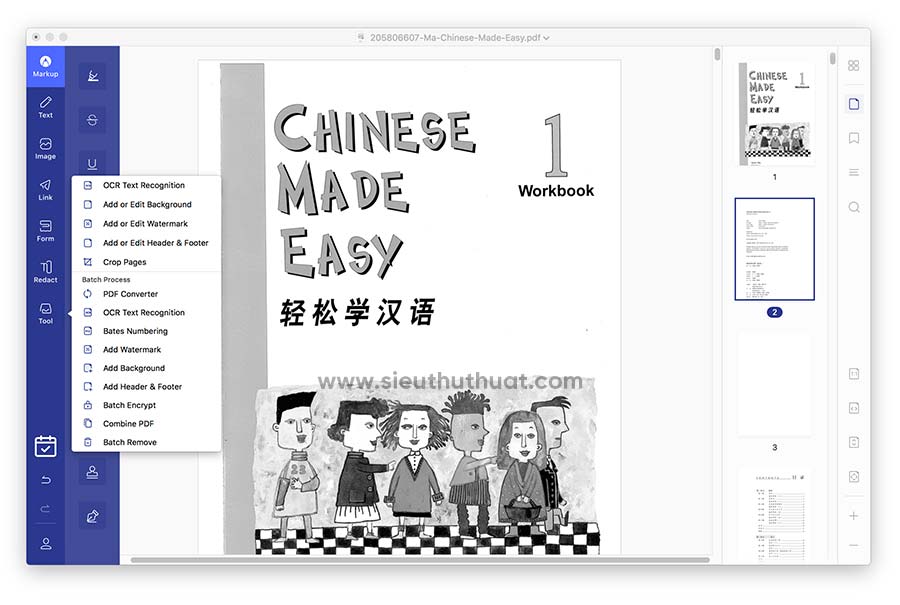Select Add or Edit Watermark

click(x=146, y=224)
